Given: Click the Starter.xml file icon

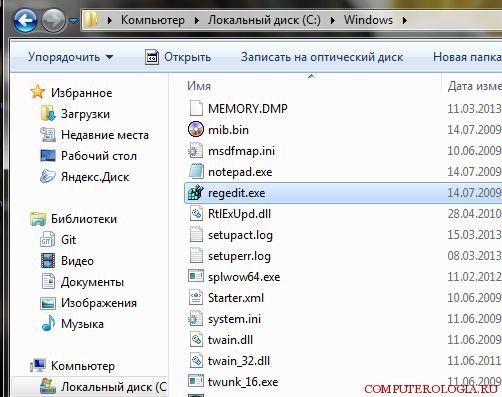Looking at the screenshot, I should point(196,297).
